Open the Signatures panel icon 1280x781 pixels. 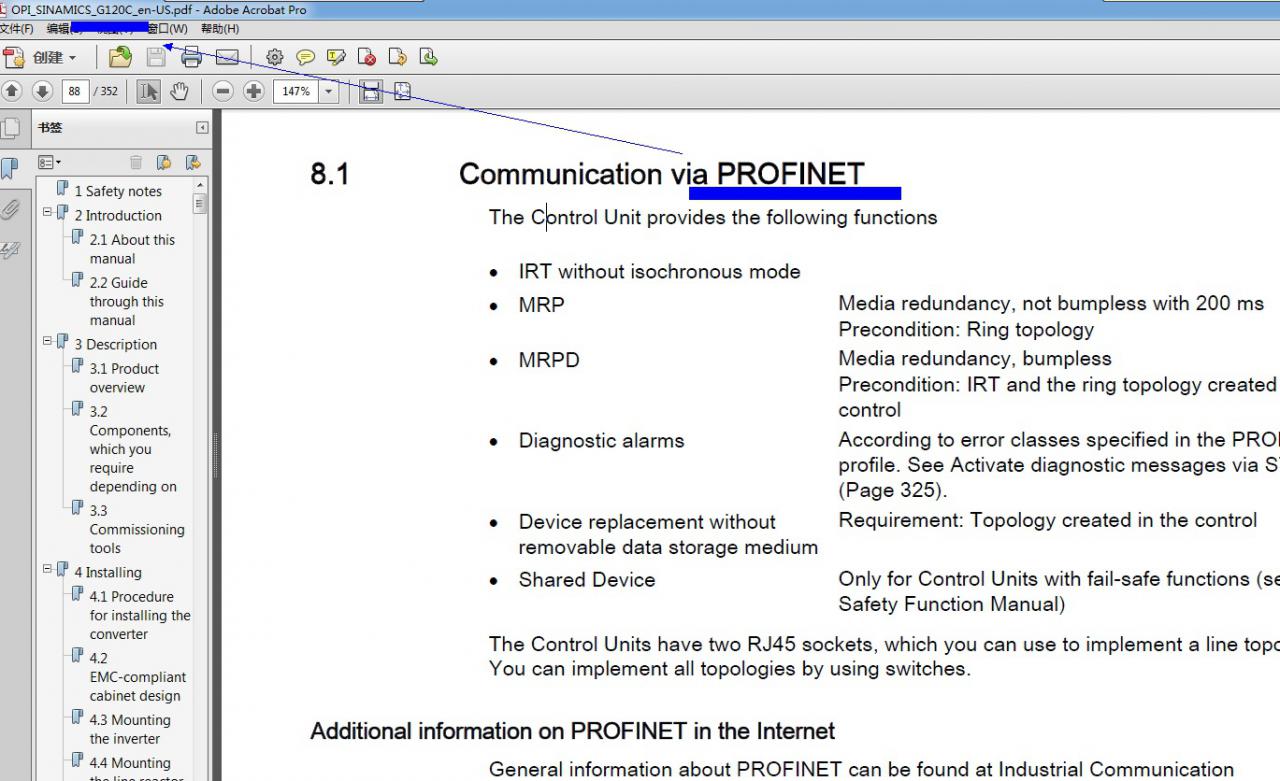[10, 250]
